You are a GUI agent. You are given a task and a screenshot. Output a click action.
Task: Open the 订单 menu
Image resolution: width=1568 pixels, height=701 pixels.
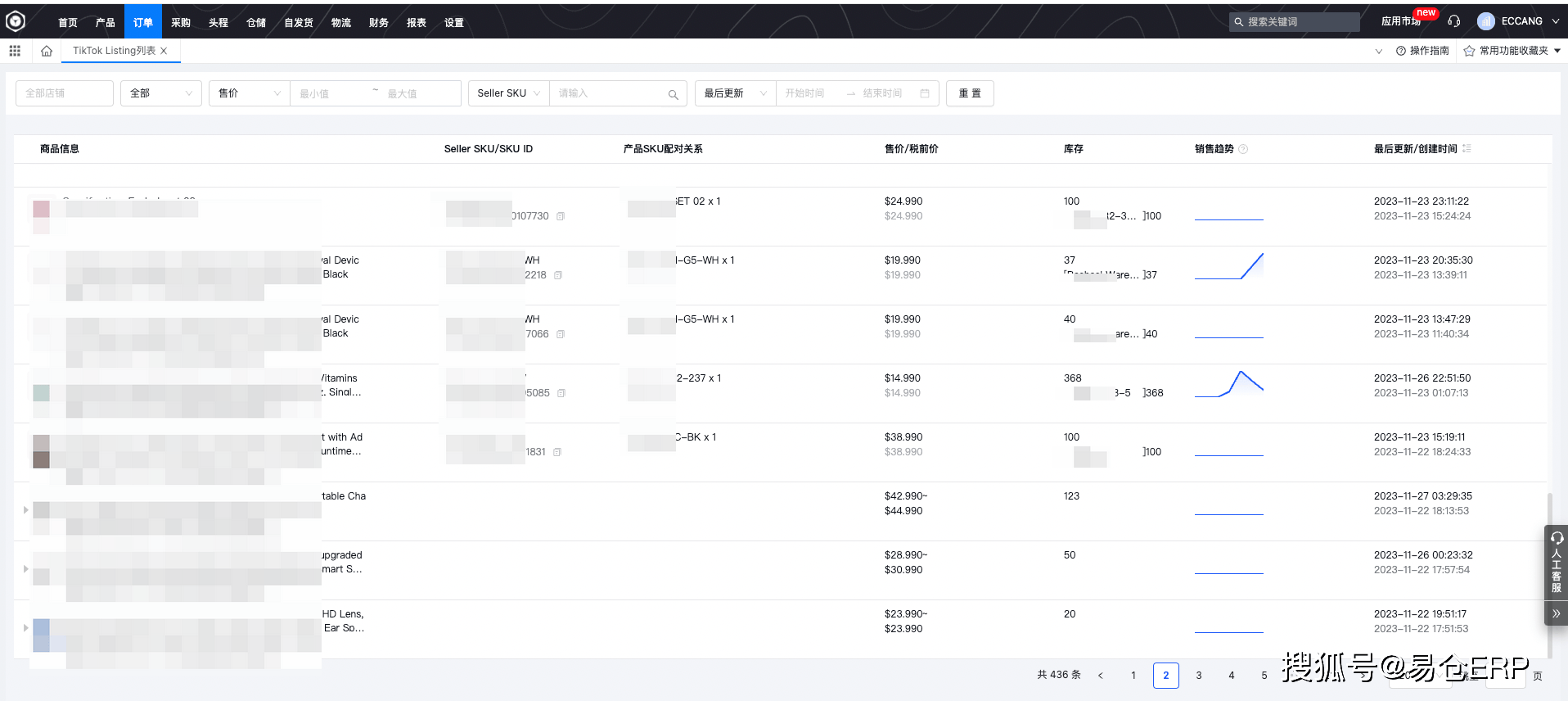click(x=143, y=22)
